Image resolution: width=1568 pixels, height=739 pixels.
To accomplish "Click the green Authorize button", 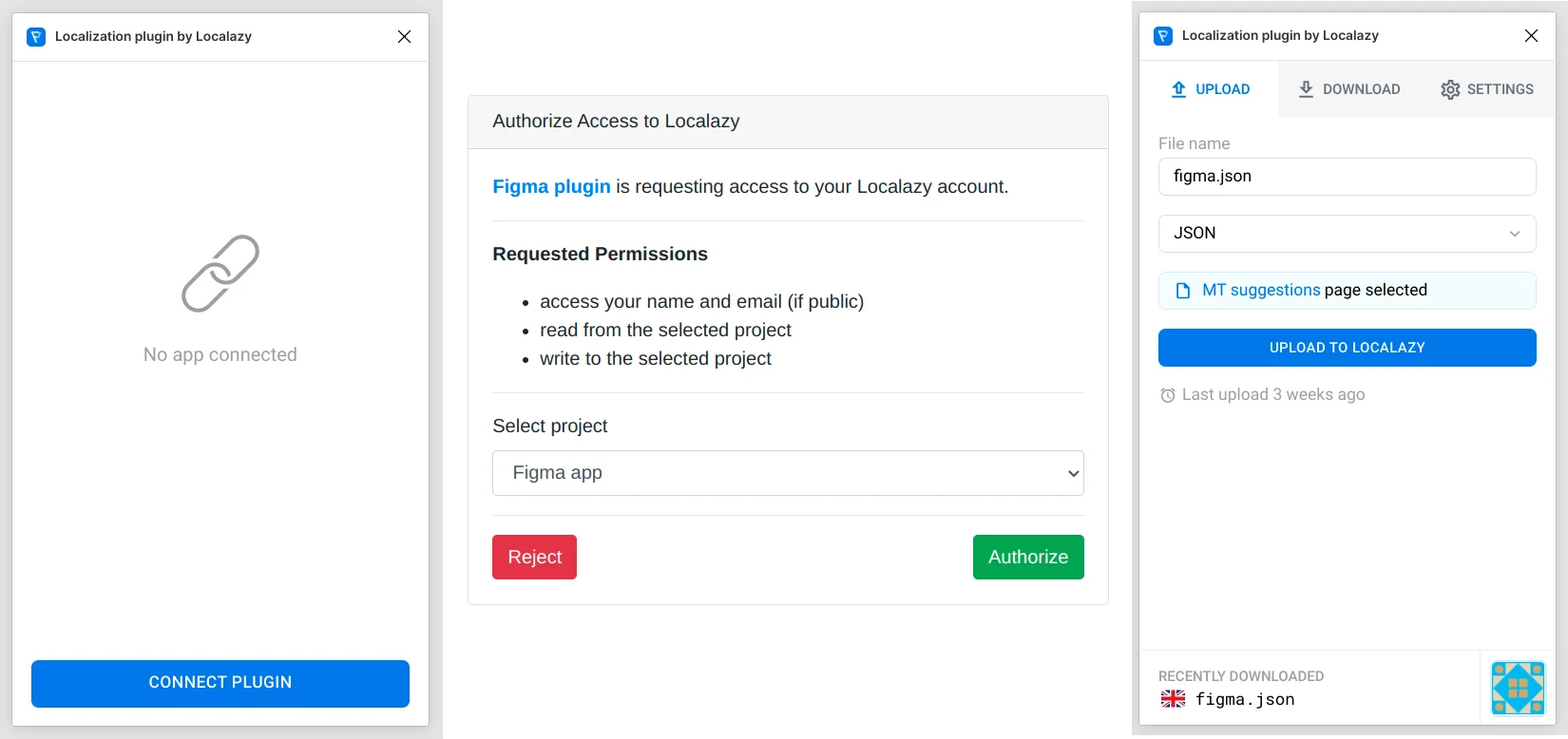I will pyautogui.click(x=1028, y=558).
